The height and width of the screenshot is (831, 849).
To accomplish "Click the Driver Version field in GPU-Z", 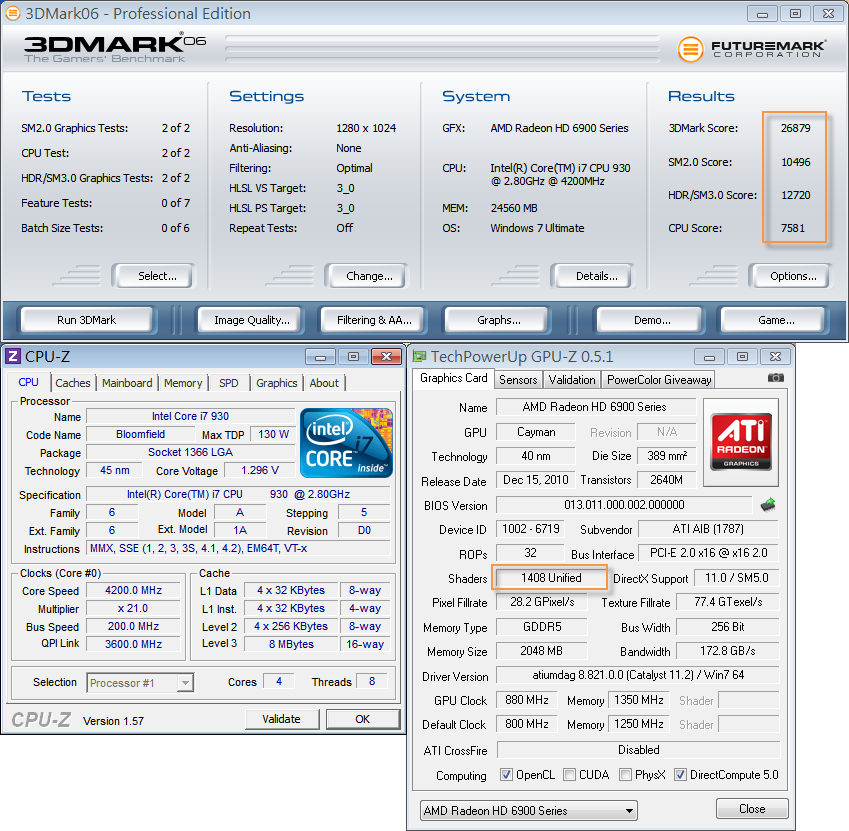I will pyautogui.click(x=638, y=675).
